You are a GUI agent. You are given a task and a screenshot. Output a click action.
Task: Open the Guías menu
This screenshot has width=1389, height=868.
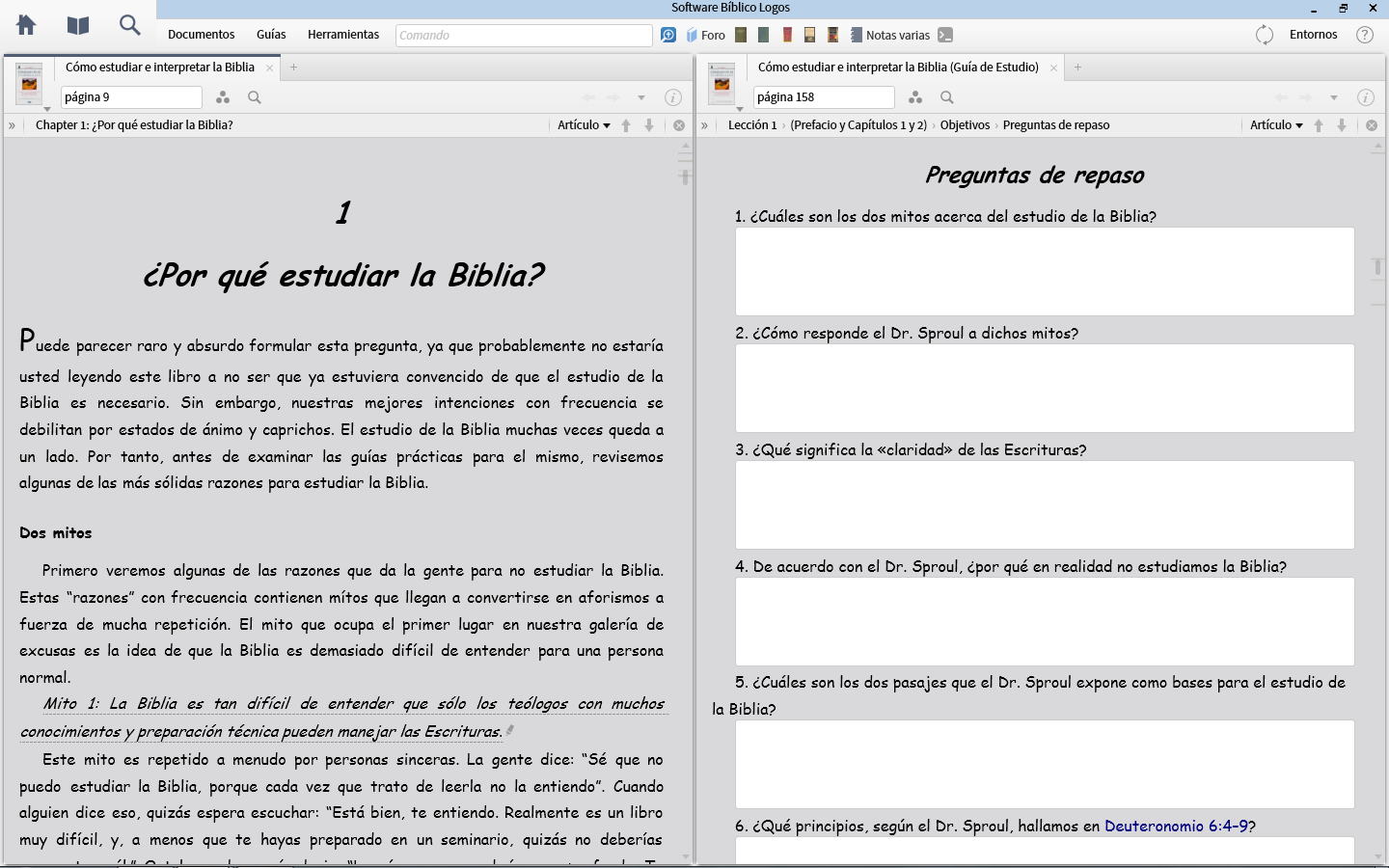[x=271, y=35]
